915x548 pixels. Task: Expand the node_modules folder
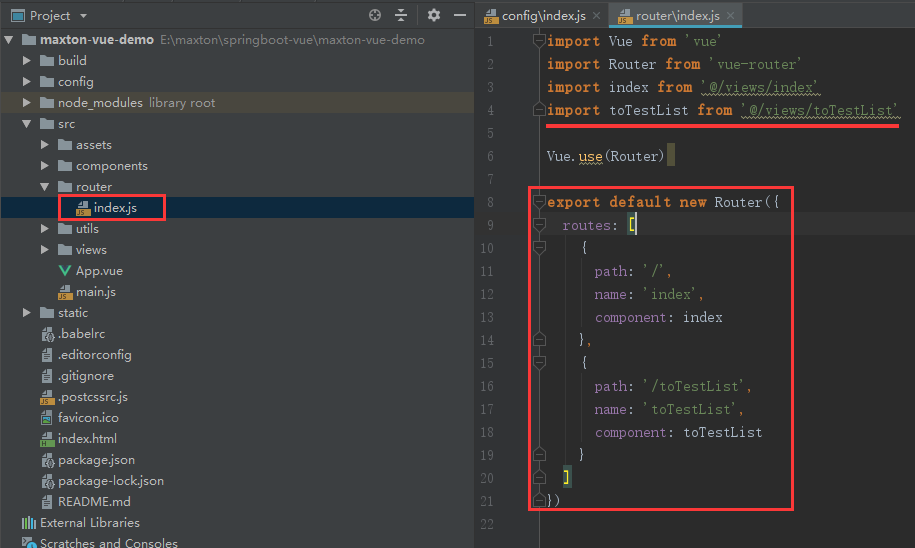pyautogui.click(x=27, y=103)
